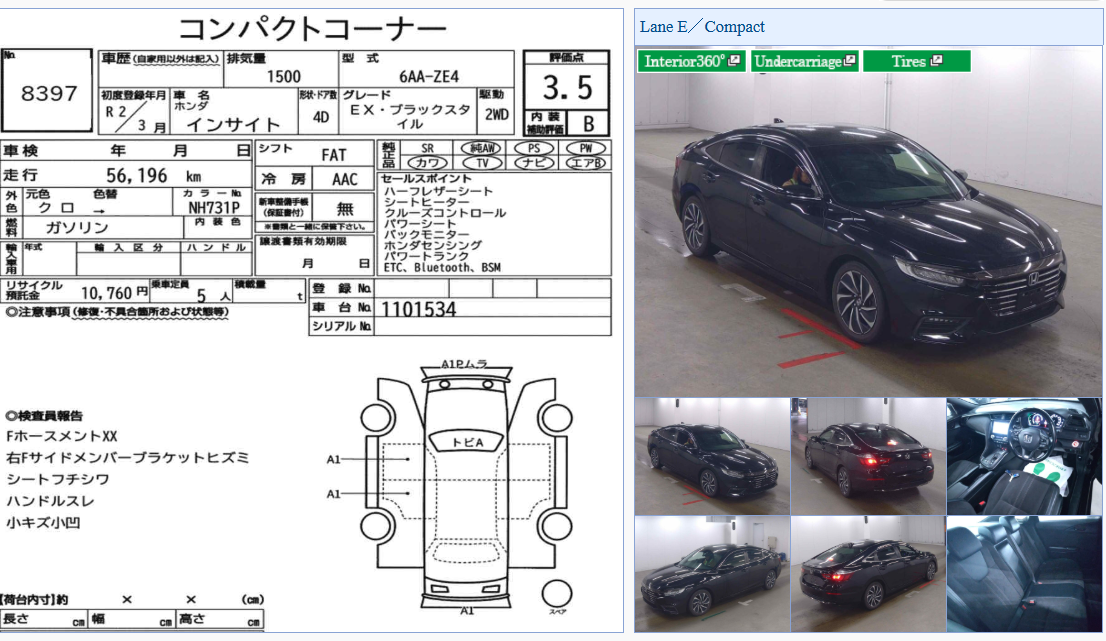
Task: Click sales point バックモニター
Action: 426,234
